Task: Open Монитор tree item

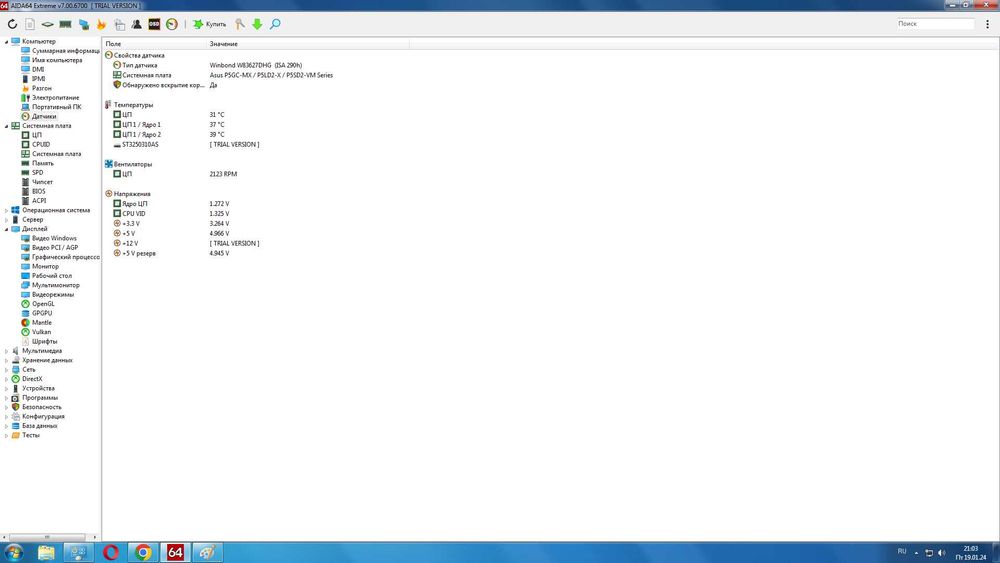Action: [45, 267]
